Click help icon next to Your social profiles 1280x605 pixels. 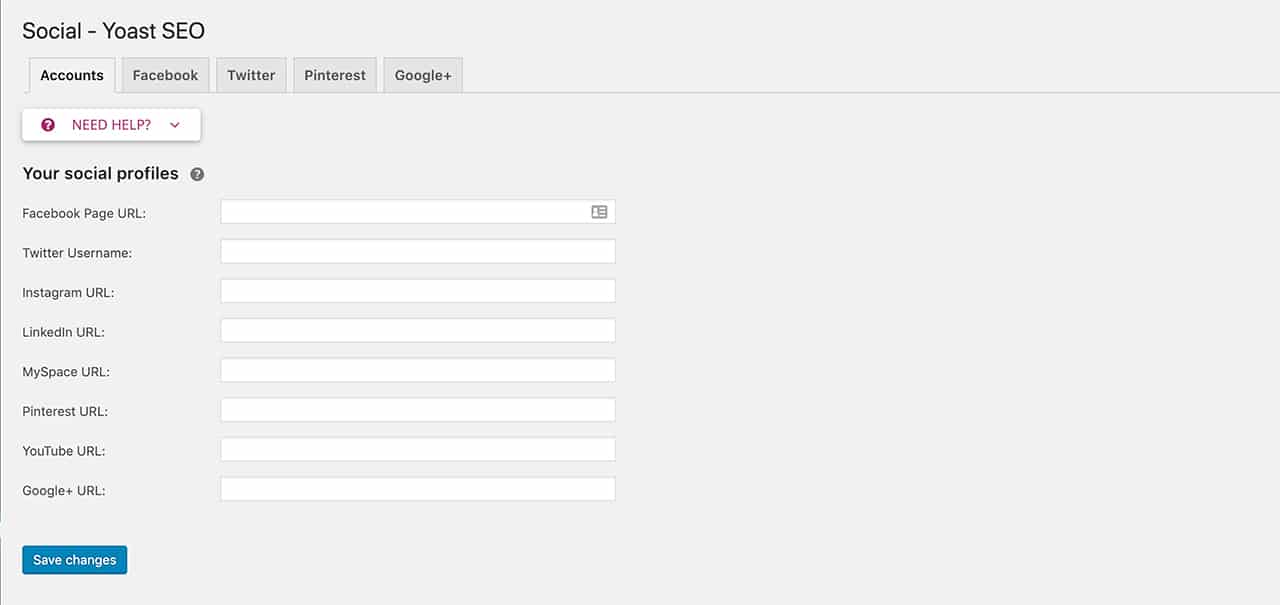tap(197, 174)
